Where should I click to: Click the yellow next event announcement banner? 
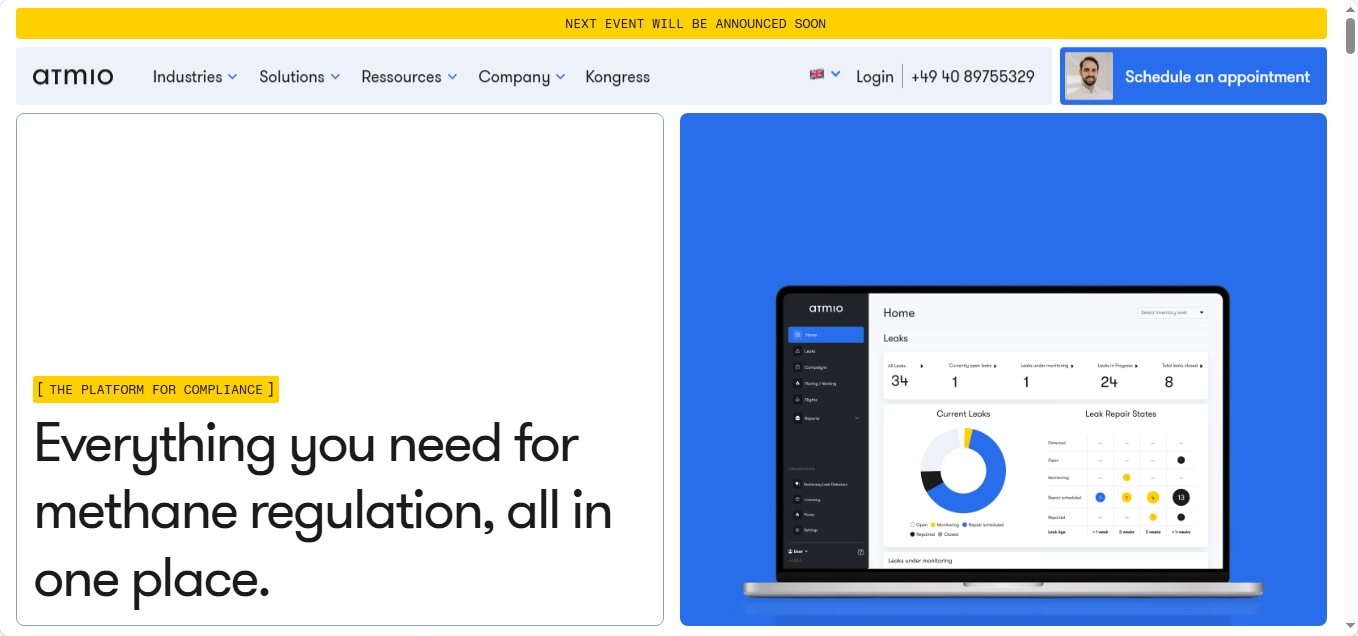click(671, 23)
